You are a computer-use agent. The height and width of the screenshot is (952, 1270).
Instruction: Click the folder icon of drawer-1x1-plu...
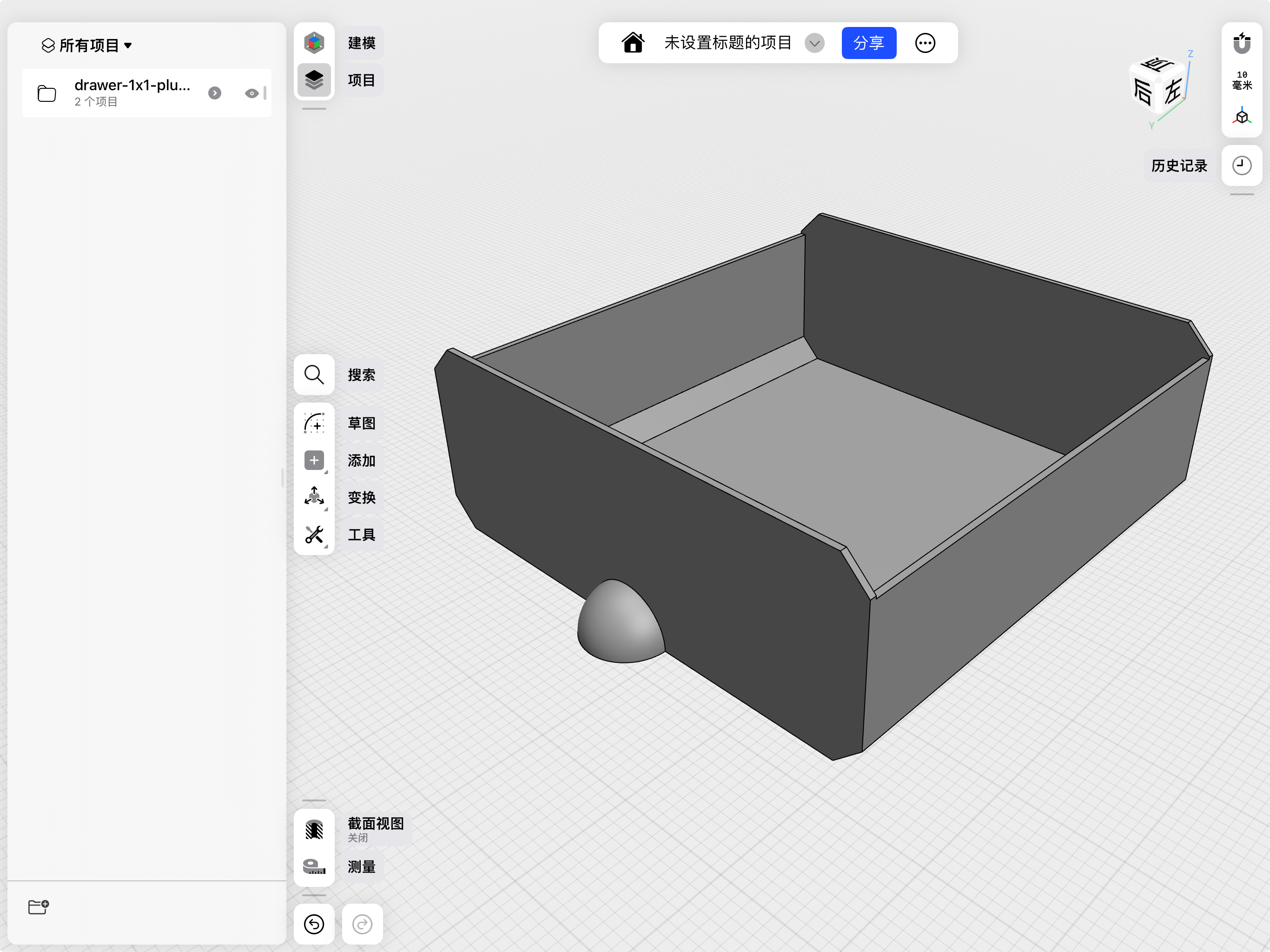click(x=46, y=93)
